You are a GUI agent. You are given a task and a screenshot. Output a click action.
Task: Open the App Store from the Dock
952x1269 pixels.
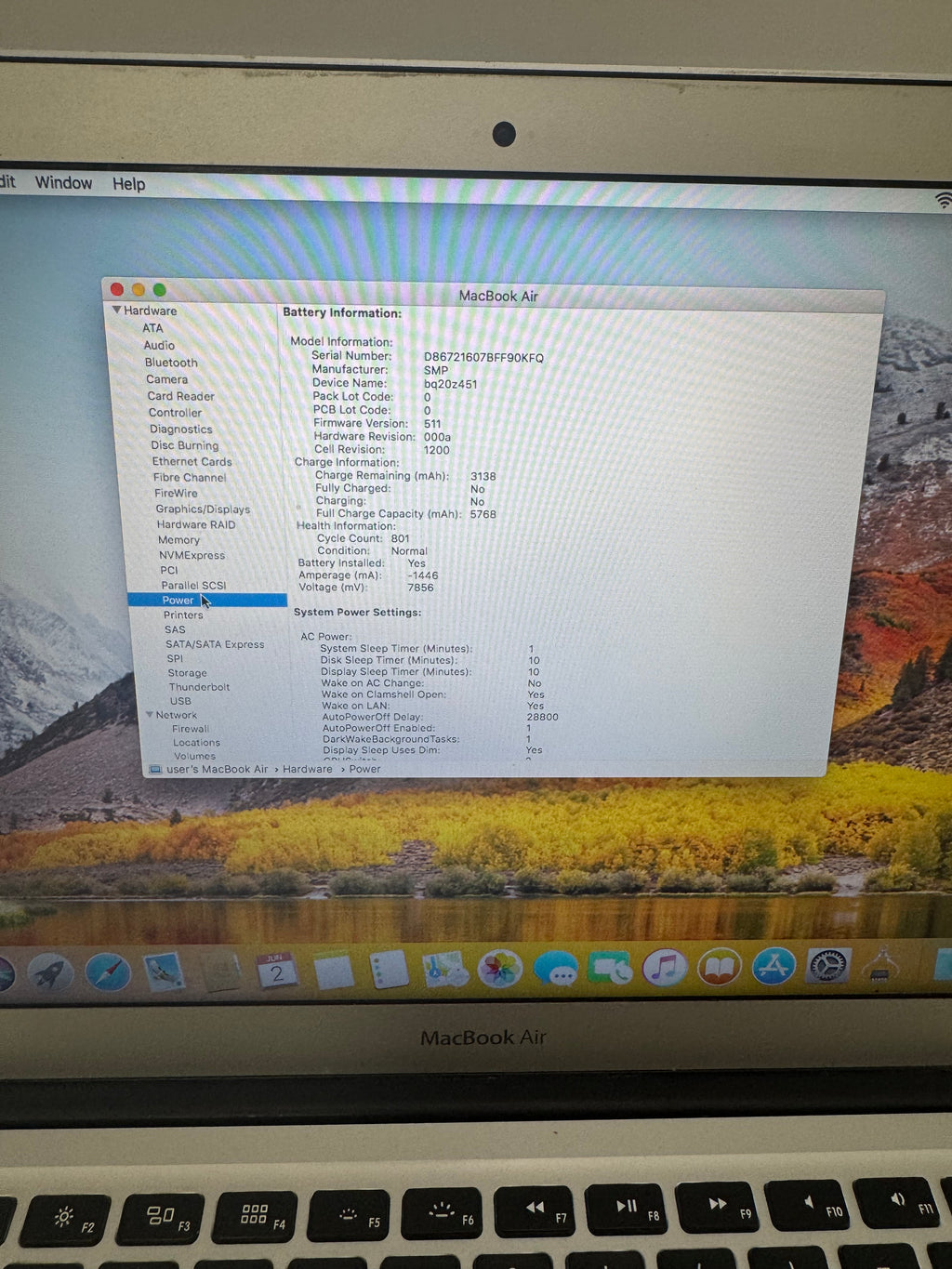click(x=774, y=967)
